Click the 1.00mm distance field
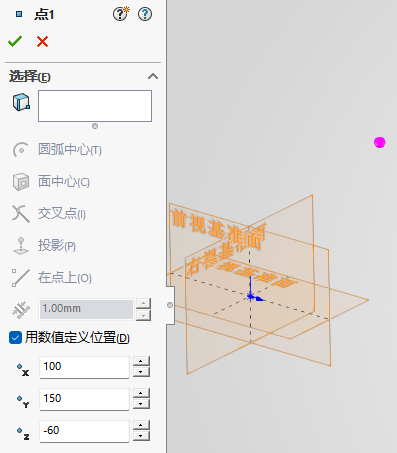The height and width of the screenshot is (453, 397). [86, 309]
